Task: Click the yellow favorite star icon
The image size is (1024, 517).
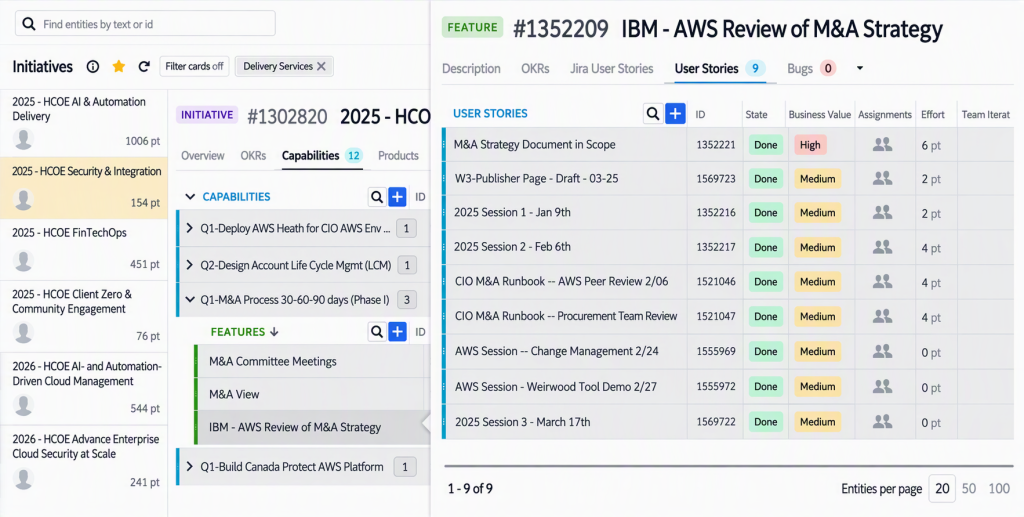Action: click(118, 66)
